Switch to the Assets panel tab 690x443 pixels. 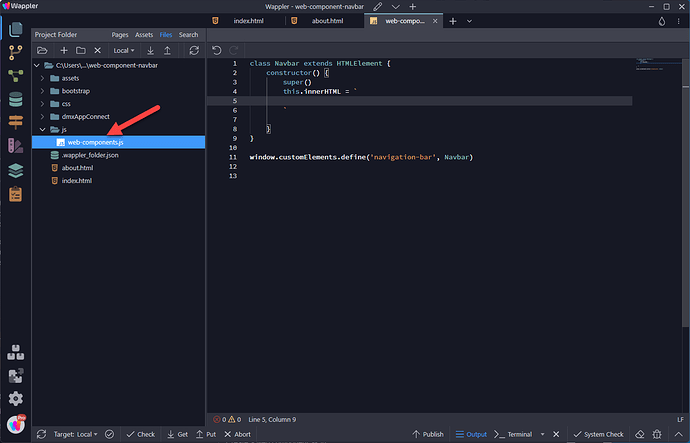click(144, 35)
